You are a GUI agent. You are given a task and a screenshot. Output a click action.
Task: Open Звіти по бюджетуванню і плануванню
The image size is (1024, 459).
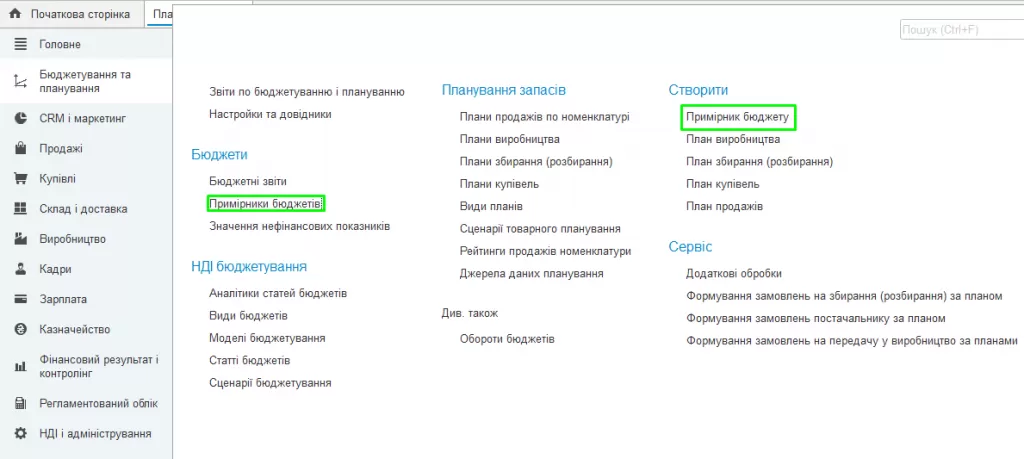(x=307, y=92)
